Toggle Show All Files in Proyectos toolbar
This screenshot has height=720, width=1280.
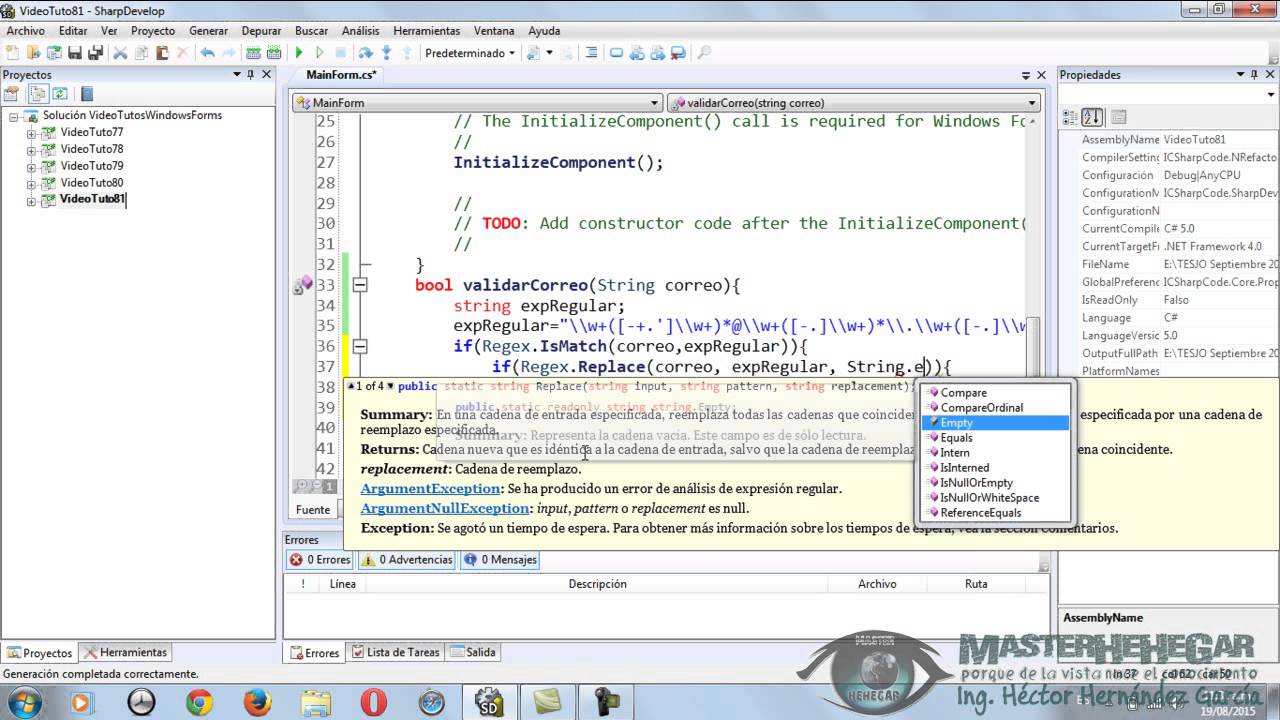[x=38, y=94]
